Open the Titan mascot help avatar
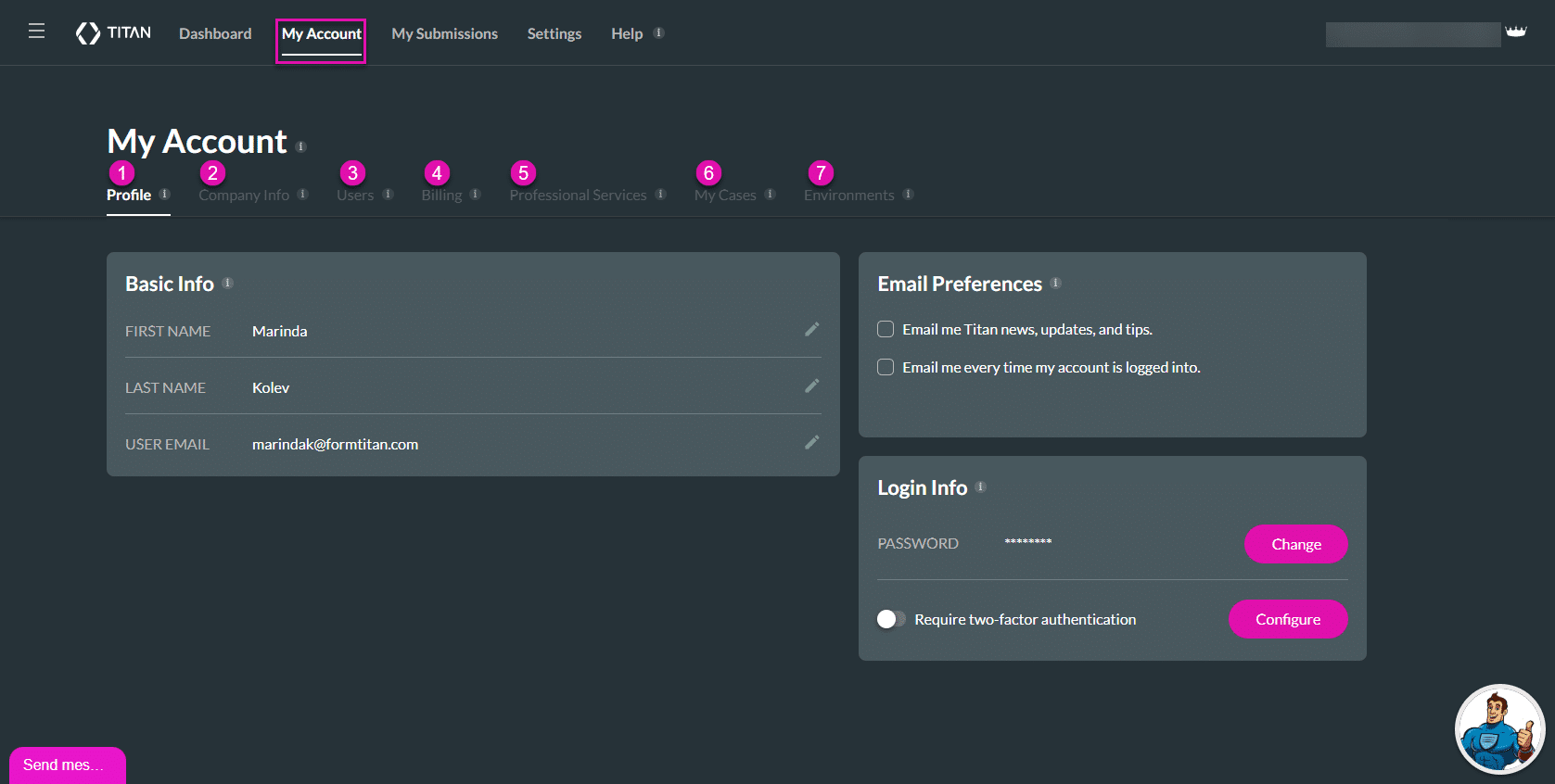 [x=1498, y=729]
